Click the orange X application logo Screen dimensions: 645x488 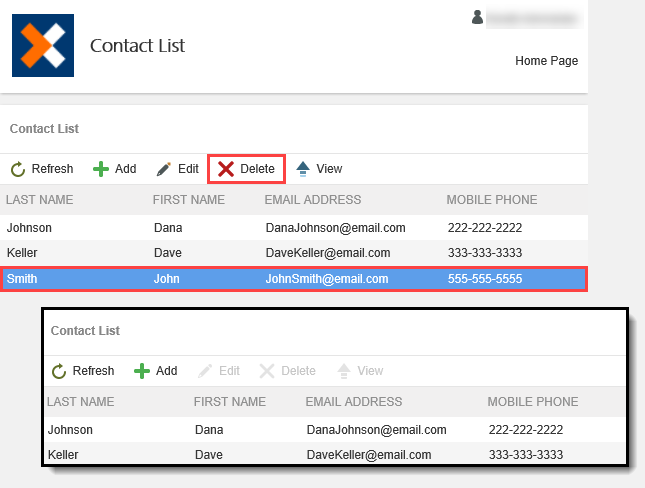43,46
